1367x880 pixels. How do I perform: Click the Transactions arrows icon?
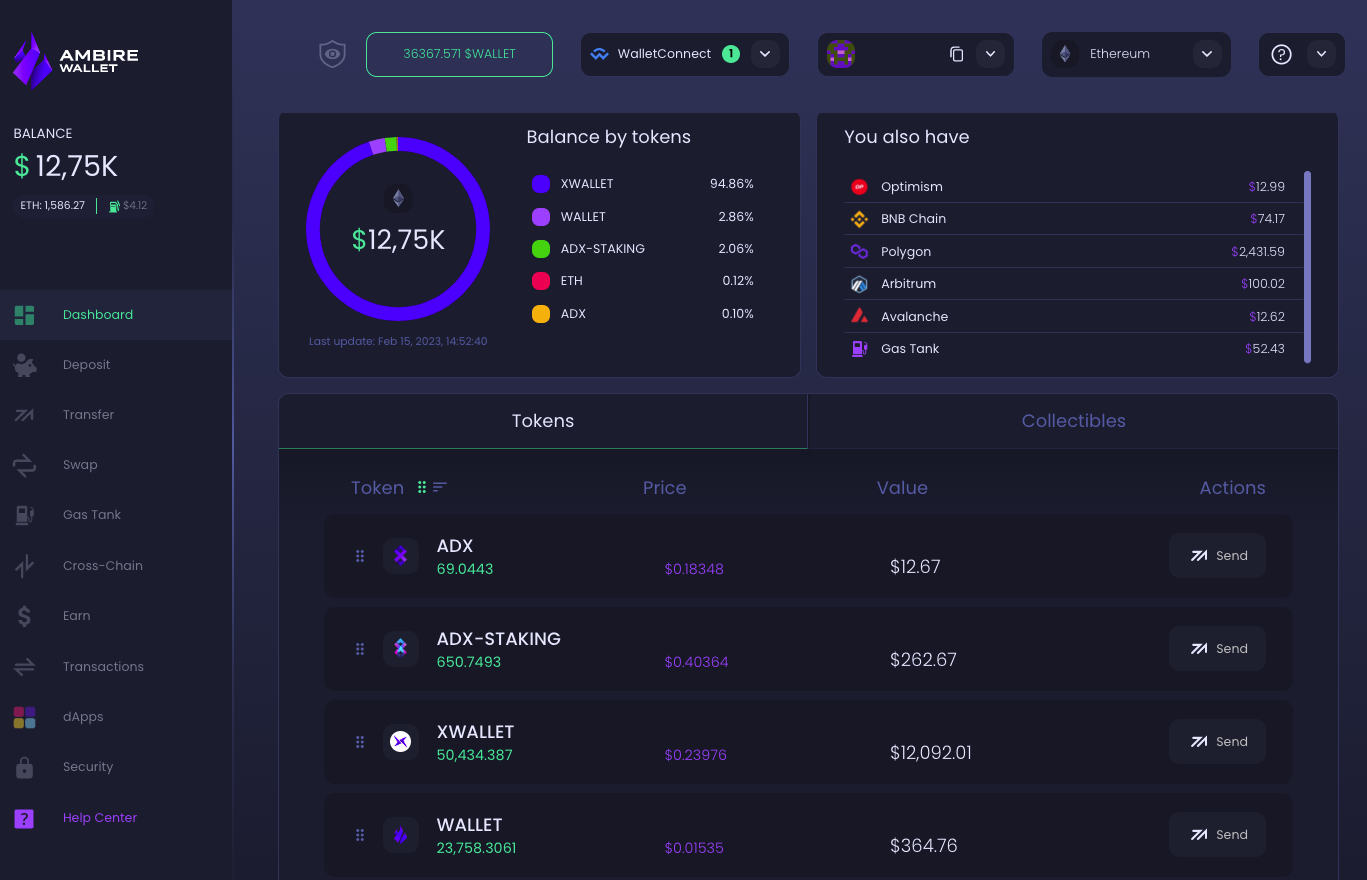point(24,666)
